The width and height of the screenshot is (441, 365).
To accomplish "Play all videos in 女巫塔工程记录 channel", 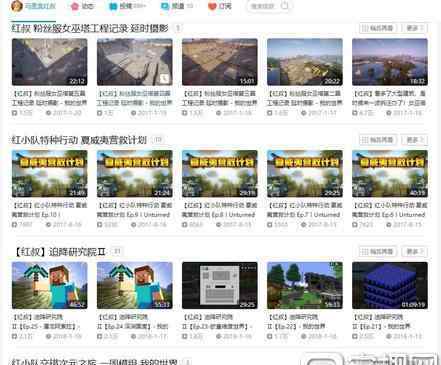I will click(x=378, y=28).
